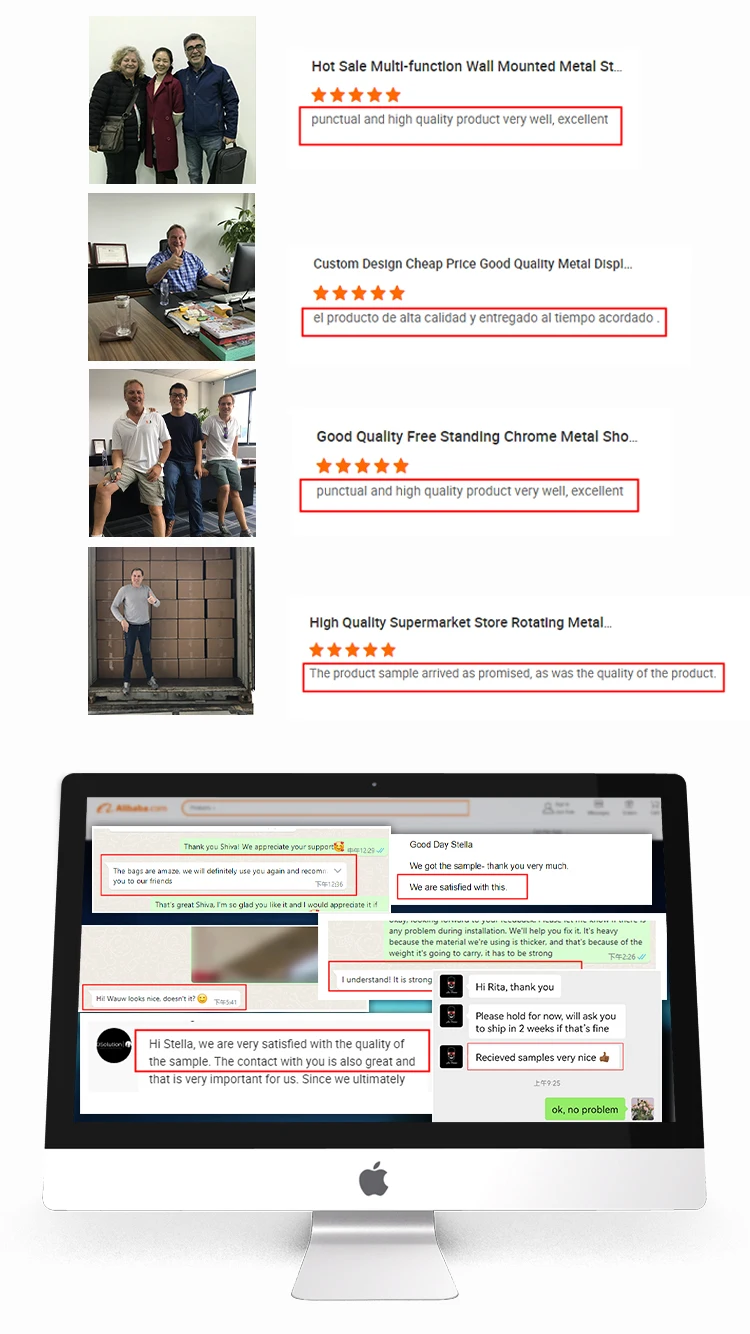Click the star rating under Hot Sale Multi-function review

pos(356,95)
